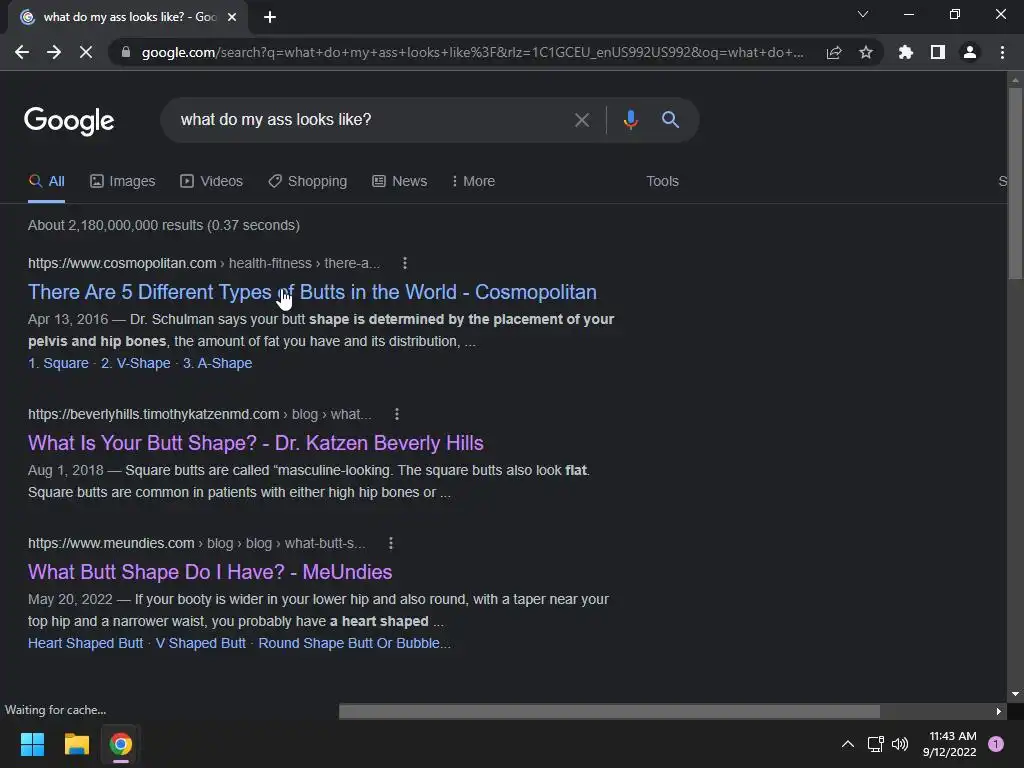Open the volume tray icon
The width and height of the screenshot is (1024, 768).
tap(900, 744)
